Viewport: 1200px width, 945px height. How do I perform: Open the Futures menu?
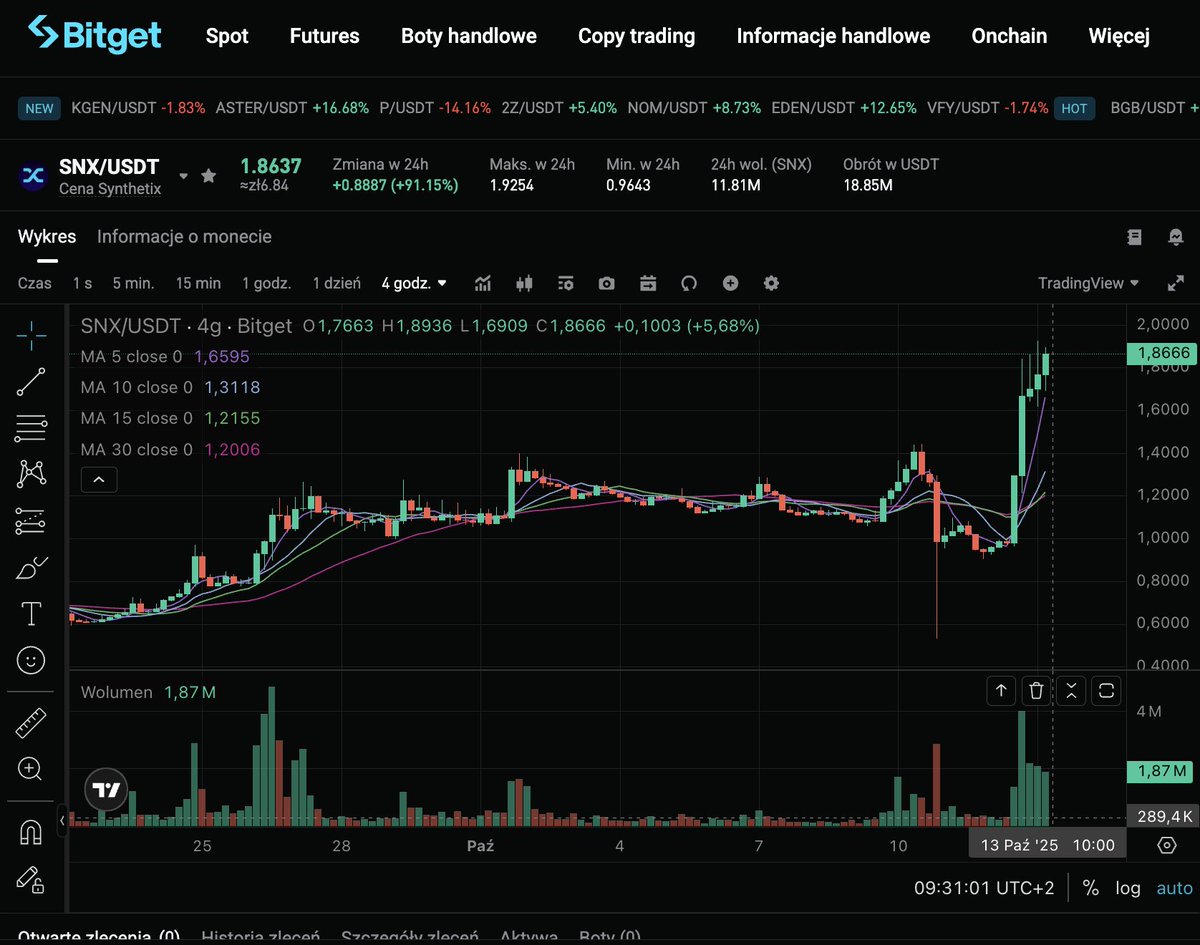coord(325,36)
